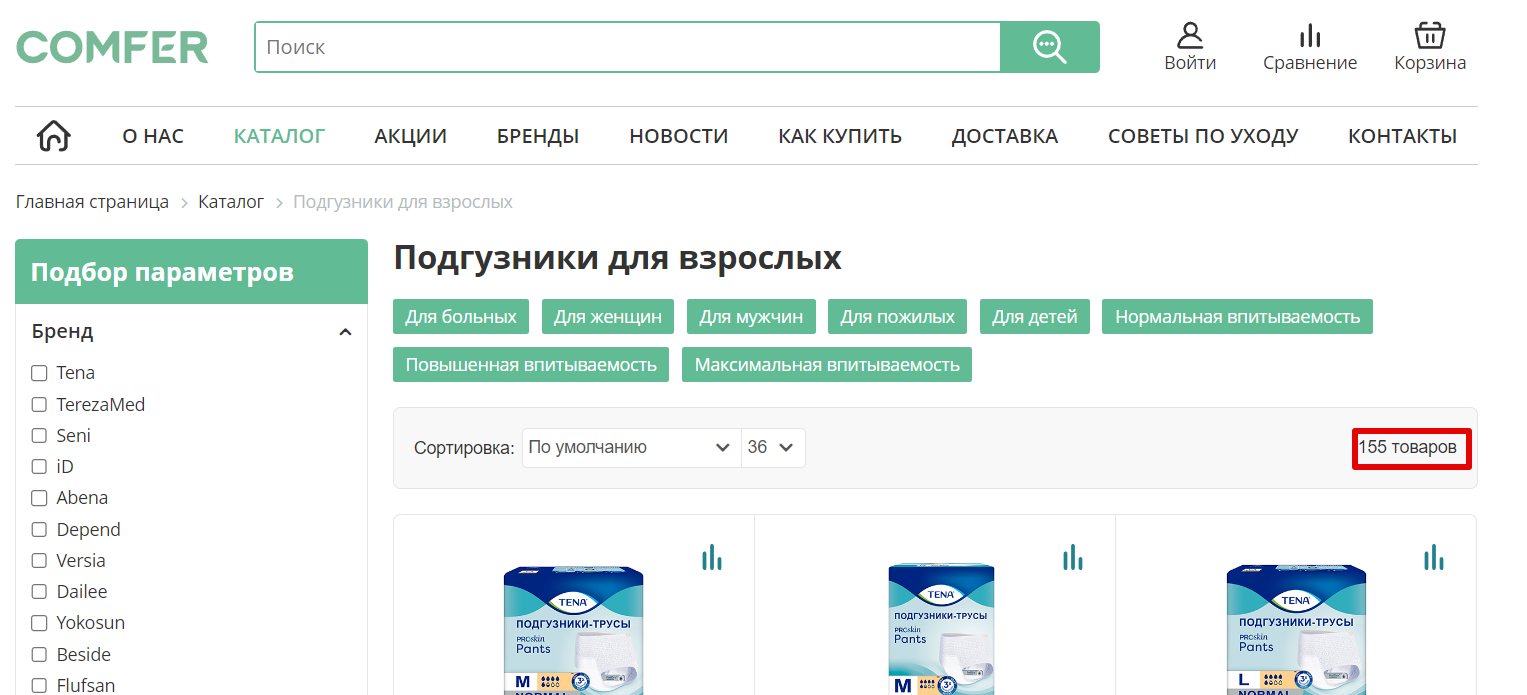Check the Dailee brand checkbox
Image resolution: width=1527 pixels, height=695 pixels.
39,592
